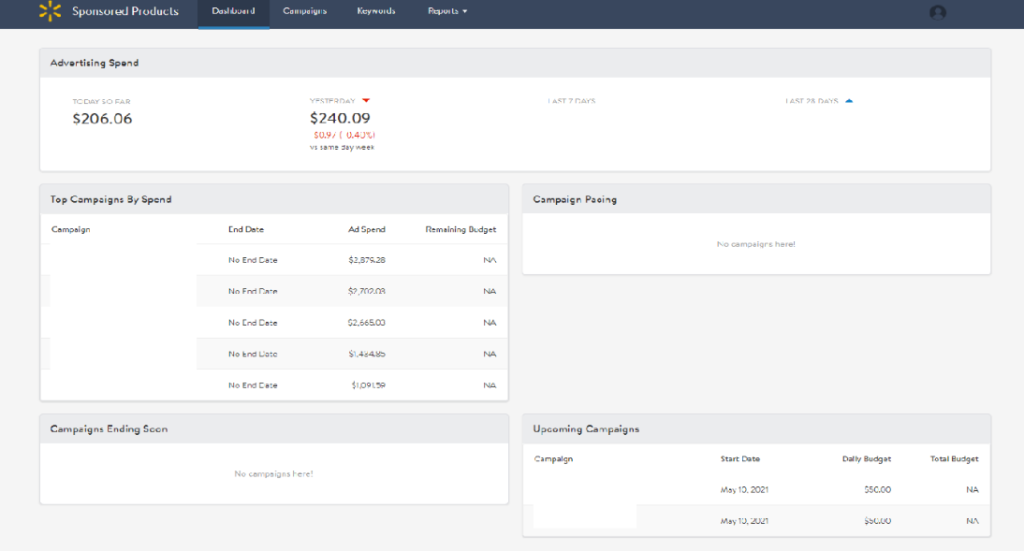Open the campaign row showing $1,091.59 spend
Screen dimensions: 1024x551
(273, 385)
